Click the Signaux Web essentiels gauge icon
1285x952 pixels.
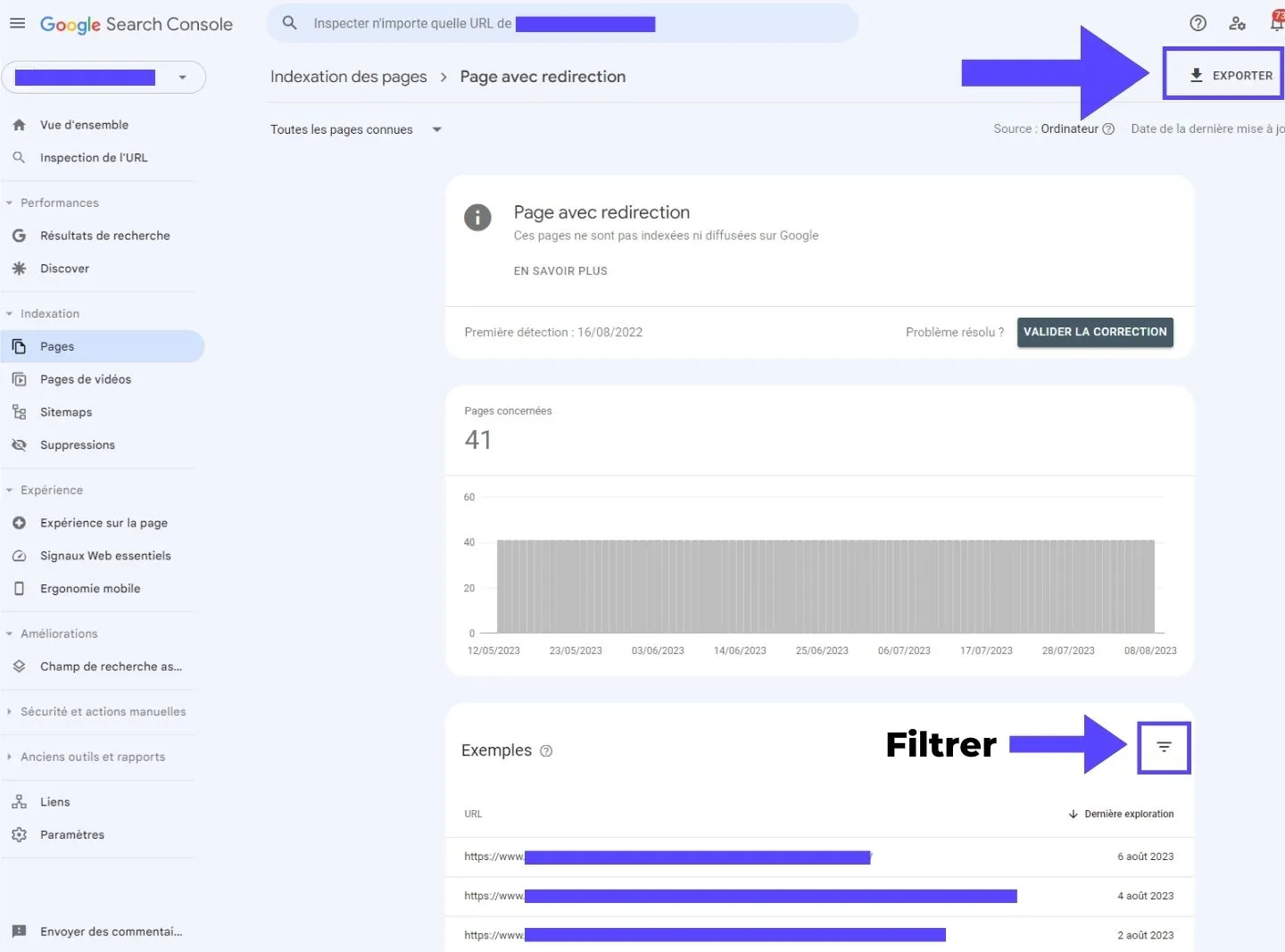point(19,555)
